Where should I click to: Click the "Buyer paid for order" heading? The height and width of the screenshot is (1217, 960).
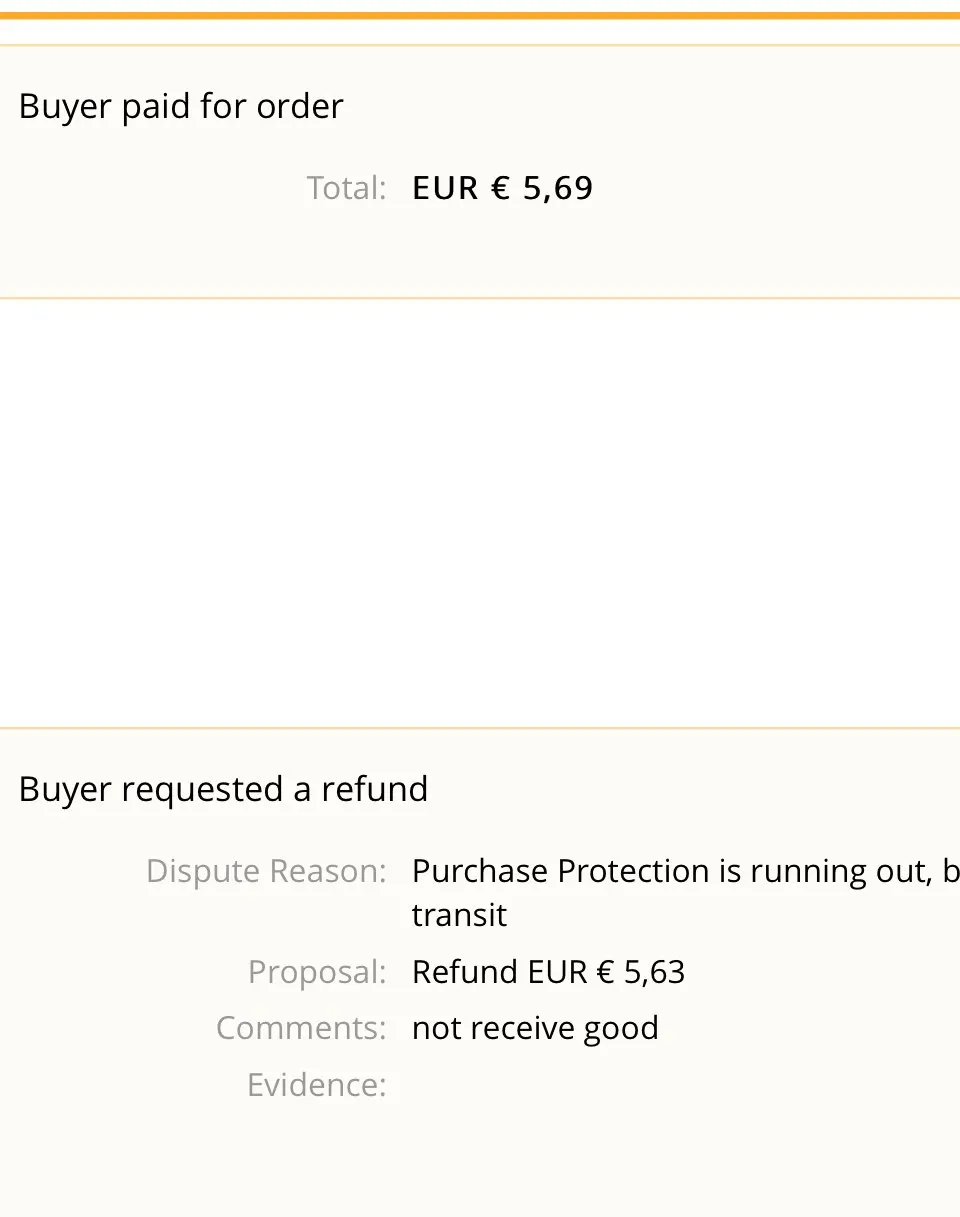pos(180,106)
